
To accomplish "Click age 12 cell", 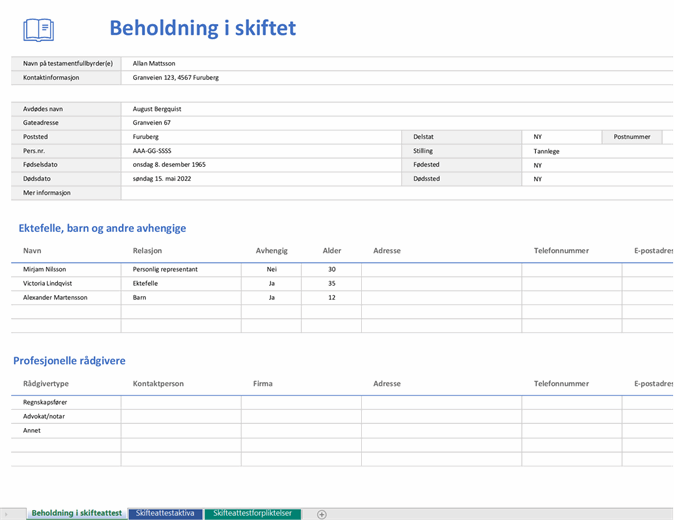I will point(331,297).
